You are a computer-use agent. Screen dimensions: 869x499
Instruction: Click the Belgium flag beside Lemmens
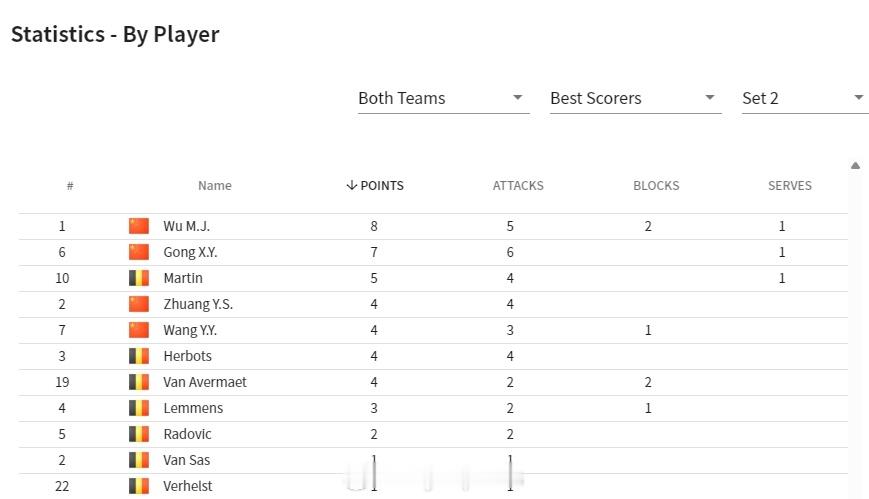pyautogui.click(x=139, y=408)
